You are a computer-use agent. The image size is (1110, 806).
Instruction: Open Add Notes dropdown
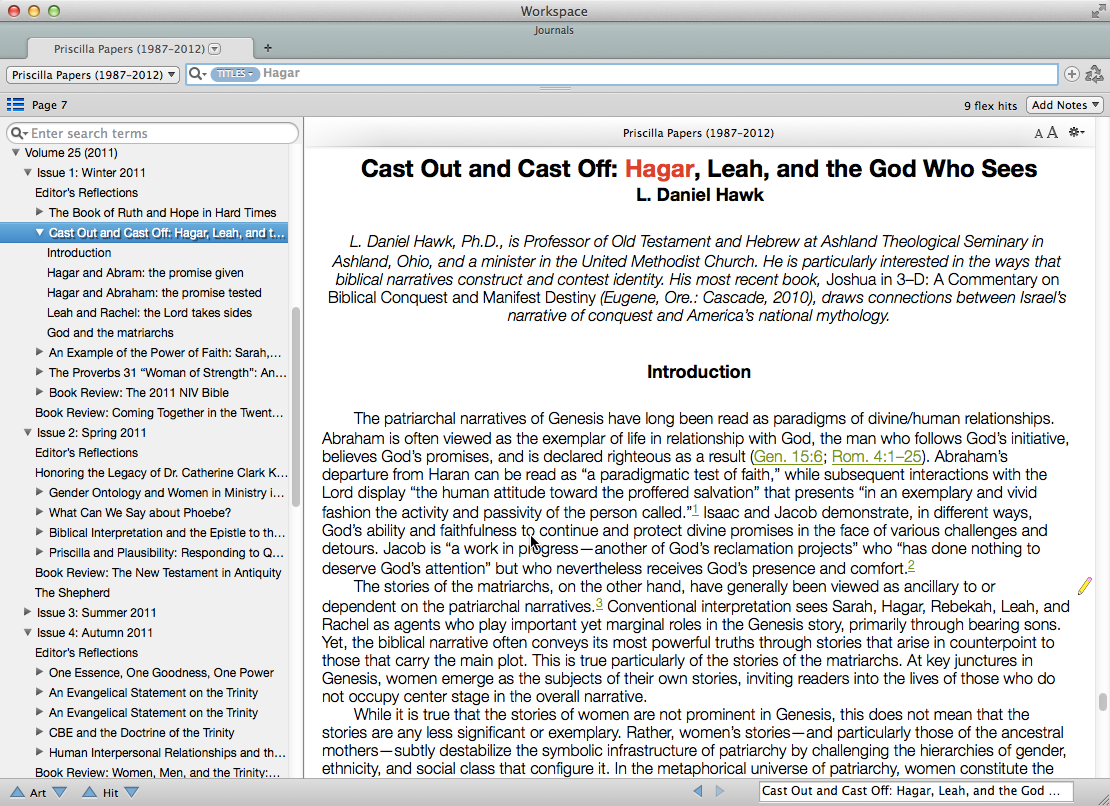click(1065, 105)
